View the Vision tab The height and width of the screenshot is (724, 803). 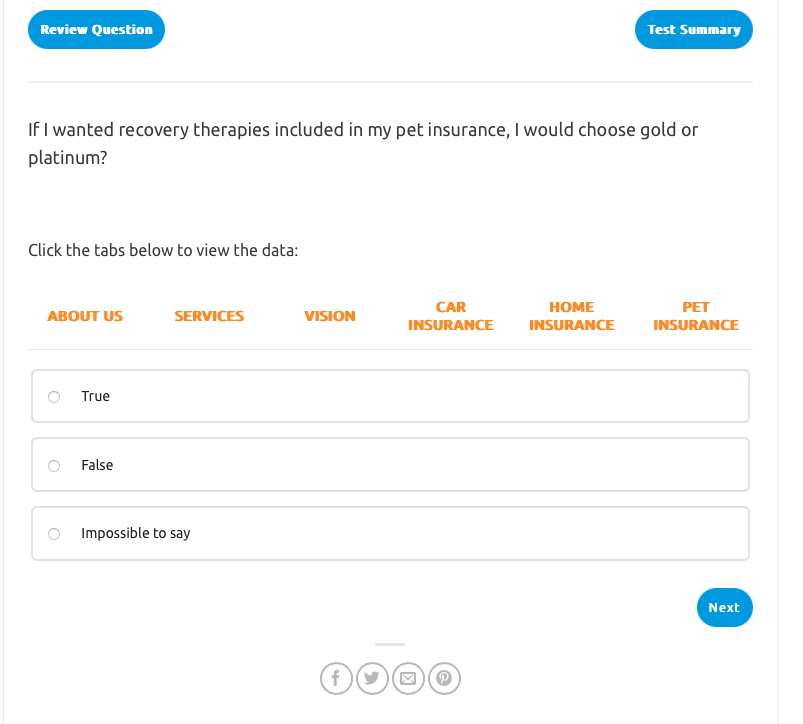click(x=330, y=316)
